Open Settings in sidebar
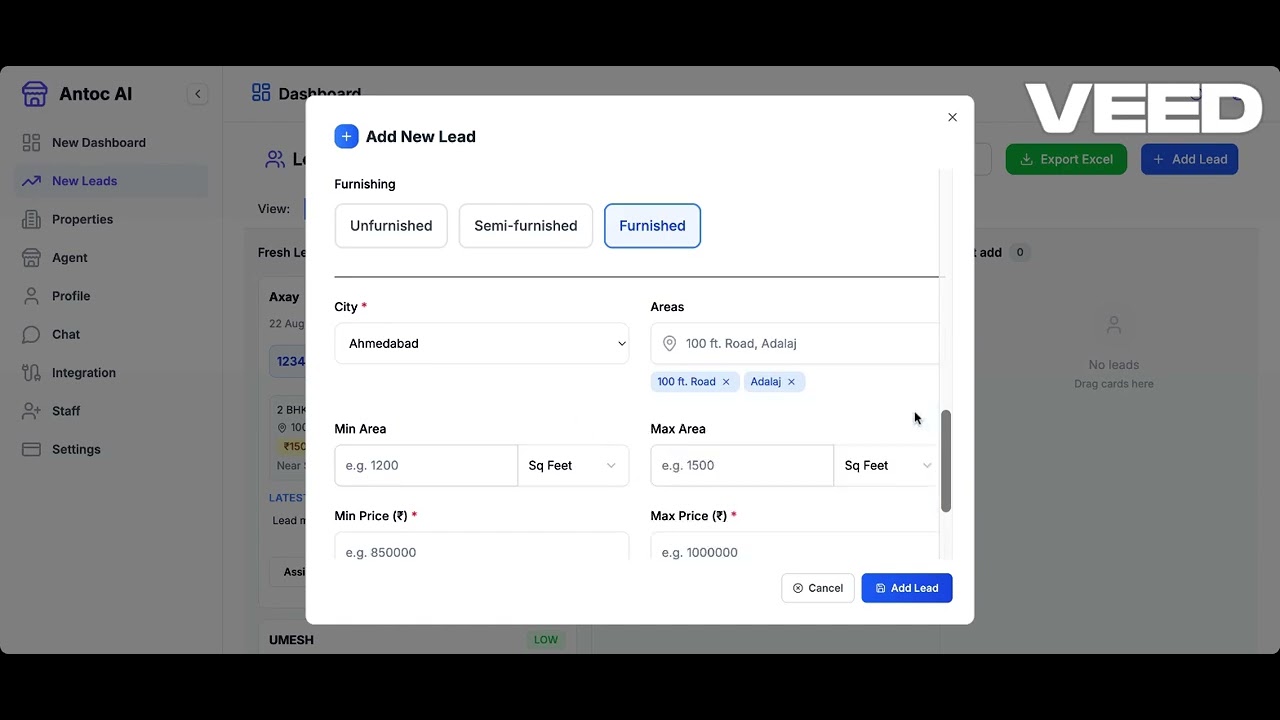The width and height of the screenshot is (1280, 720). tap(111, 449)
